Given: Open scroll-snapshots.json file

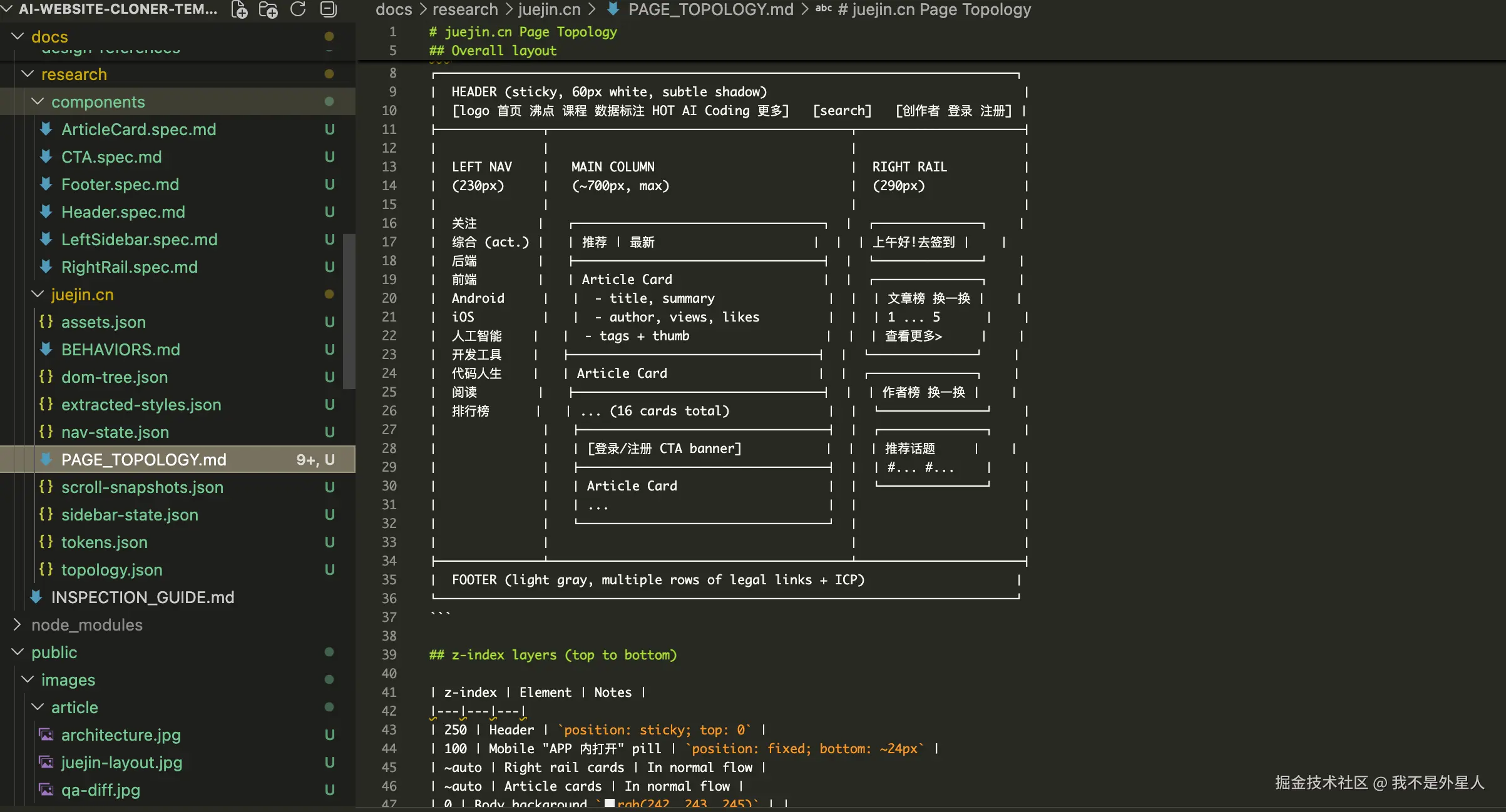Looking at the screenshot, I should [x=142, y=487].
